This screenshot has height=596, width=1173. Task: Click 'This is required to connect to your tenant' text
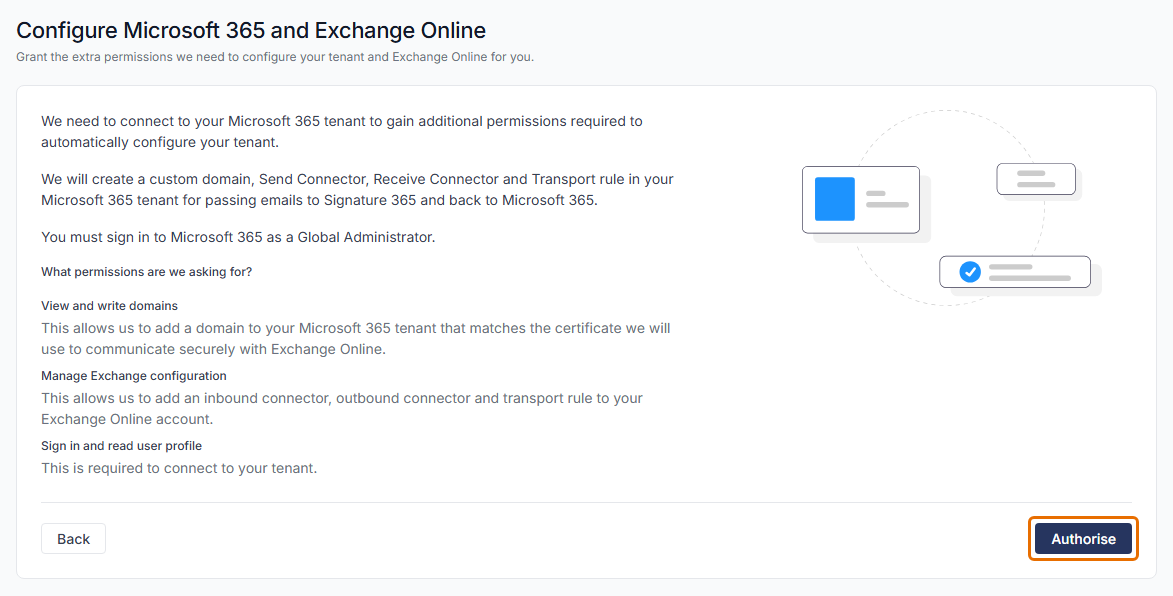click(179, 468)
